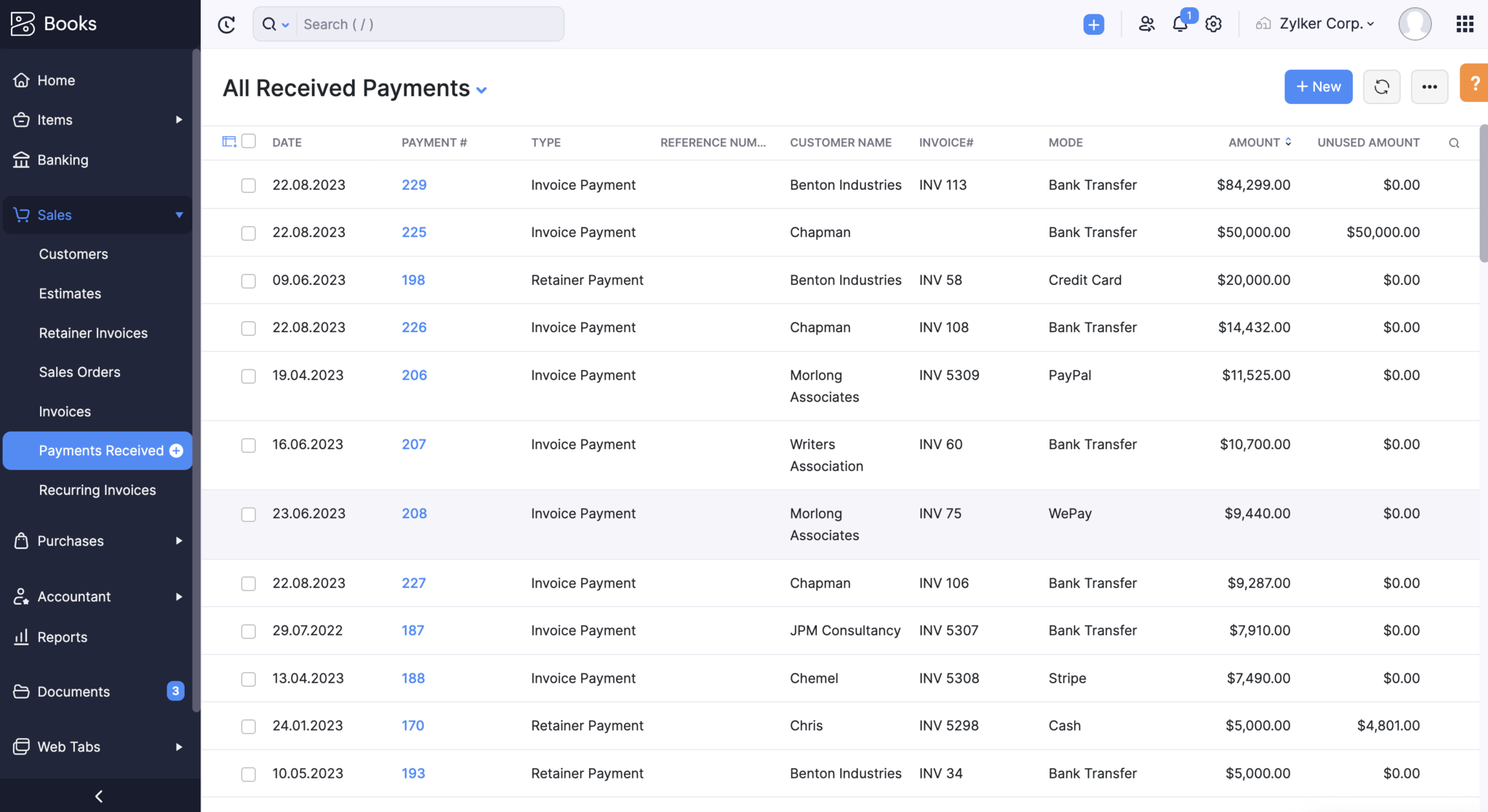Click the settings gear icon
This screenshot has height=812, width=1488.
(1213, 24)
